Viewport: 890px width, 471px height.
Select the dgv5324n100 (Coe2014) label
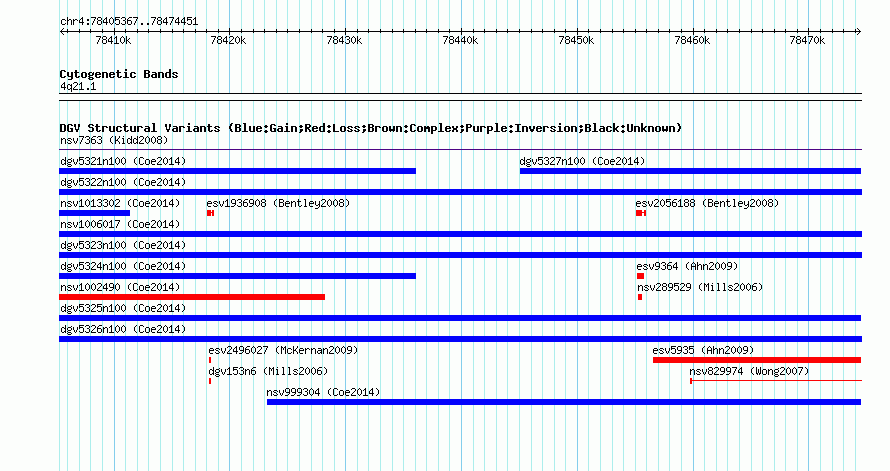[123, 266]
